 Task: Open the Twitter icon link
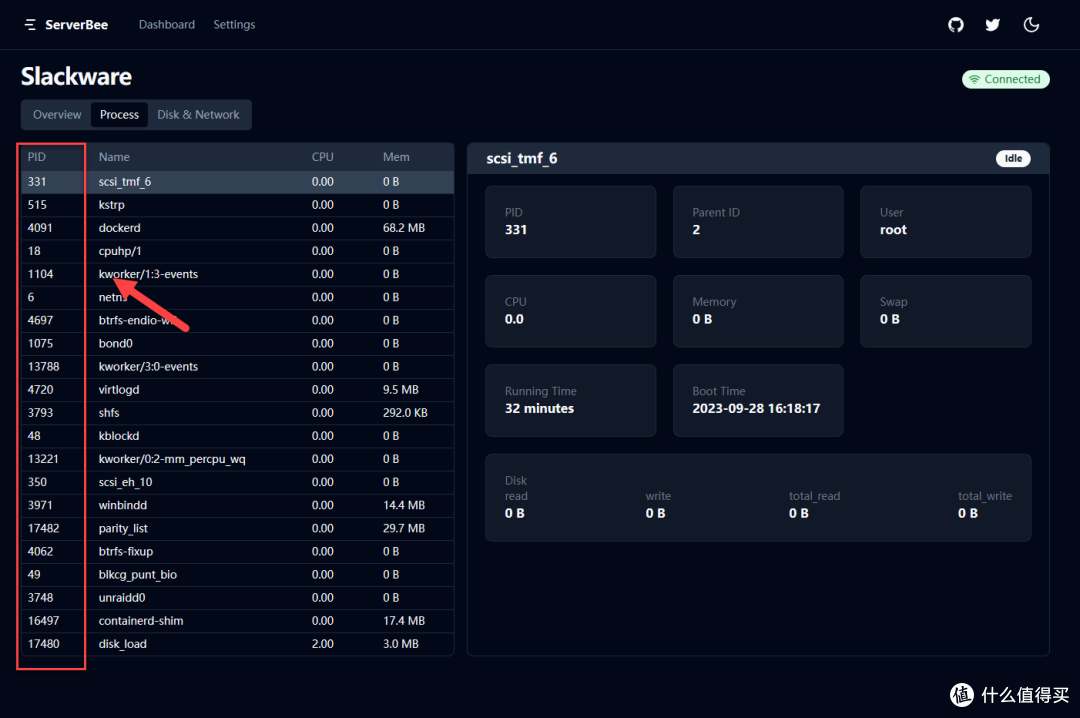[992, 25]
